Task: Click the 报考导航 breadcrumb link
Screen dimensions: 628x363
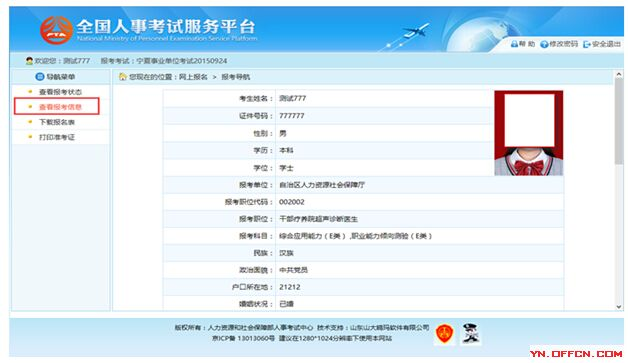Action: click(236, 77)
